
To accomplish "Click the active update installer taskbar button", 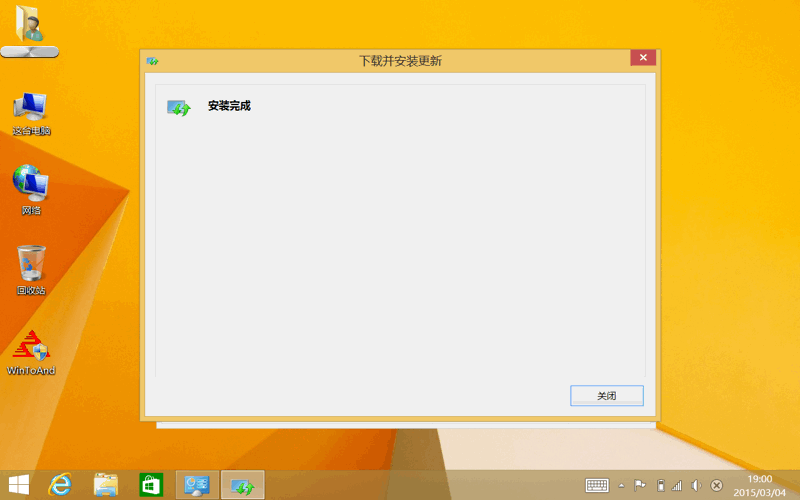I will tap(242, 485).
